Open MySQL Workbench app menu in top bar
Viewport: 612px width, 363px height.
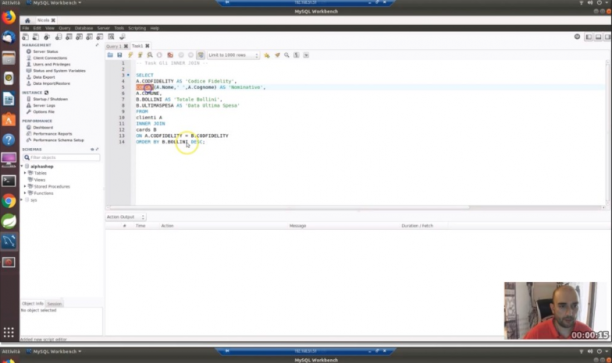(x=54, y=3)
